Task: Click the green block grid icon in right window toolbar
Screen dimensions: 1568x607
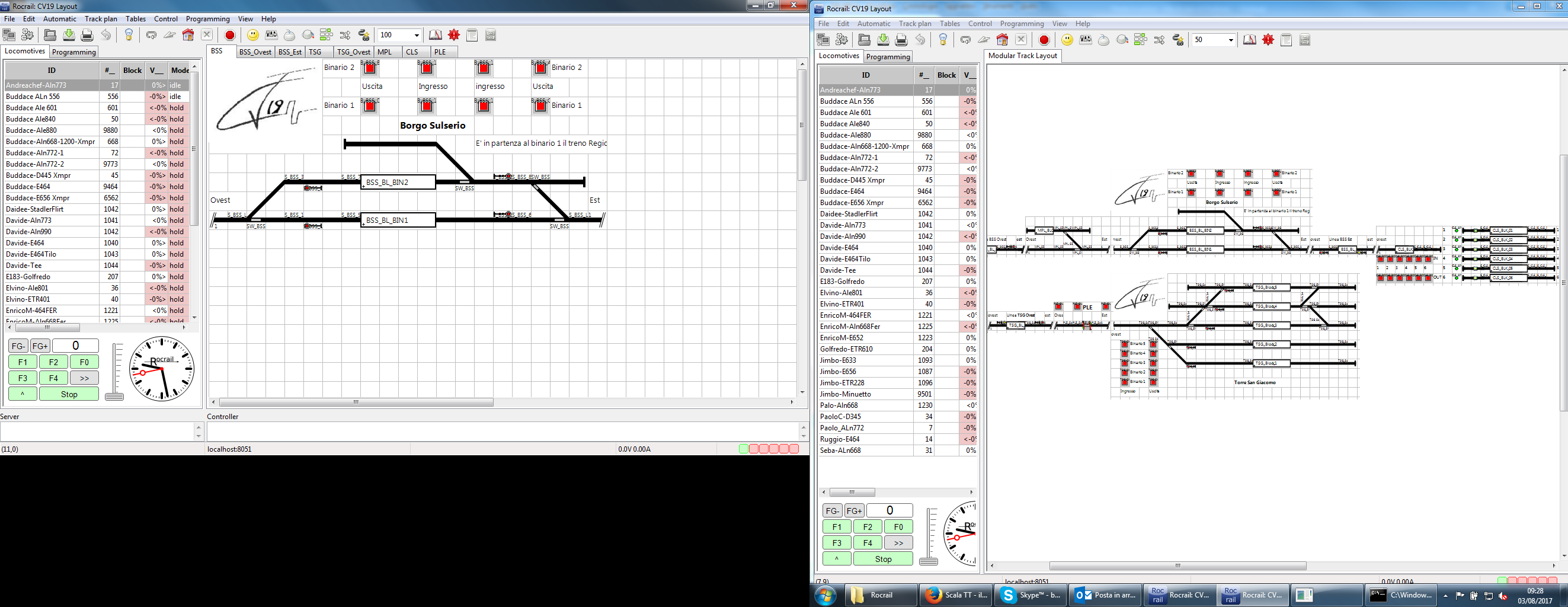Action: 1141,40
